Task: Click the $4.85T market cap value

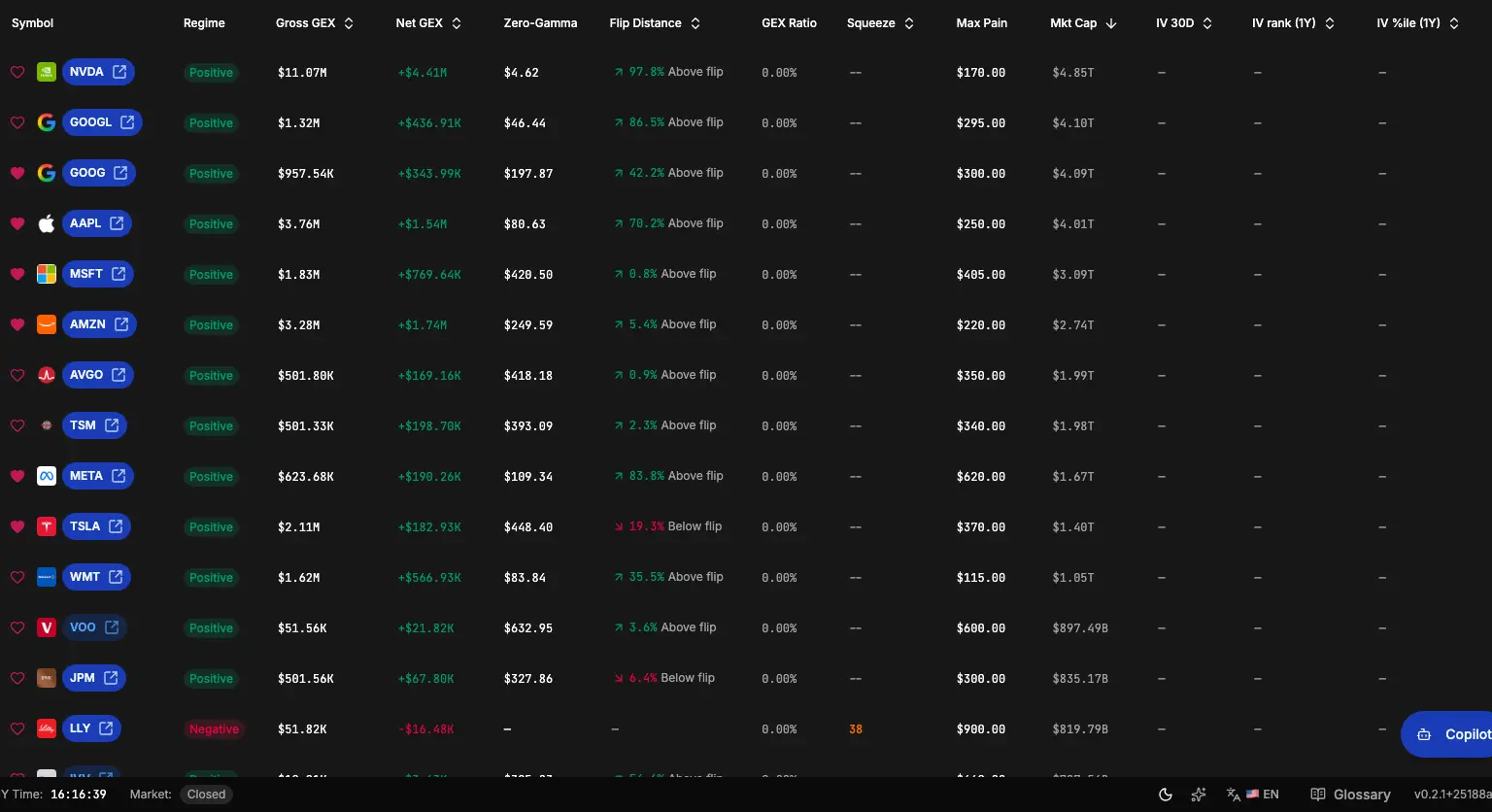Action: click(1073, 73)
